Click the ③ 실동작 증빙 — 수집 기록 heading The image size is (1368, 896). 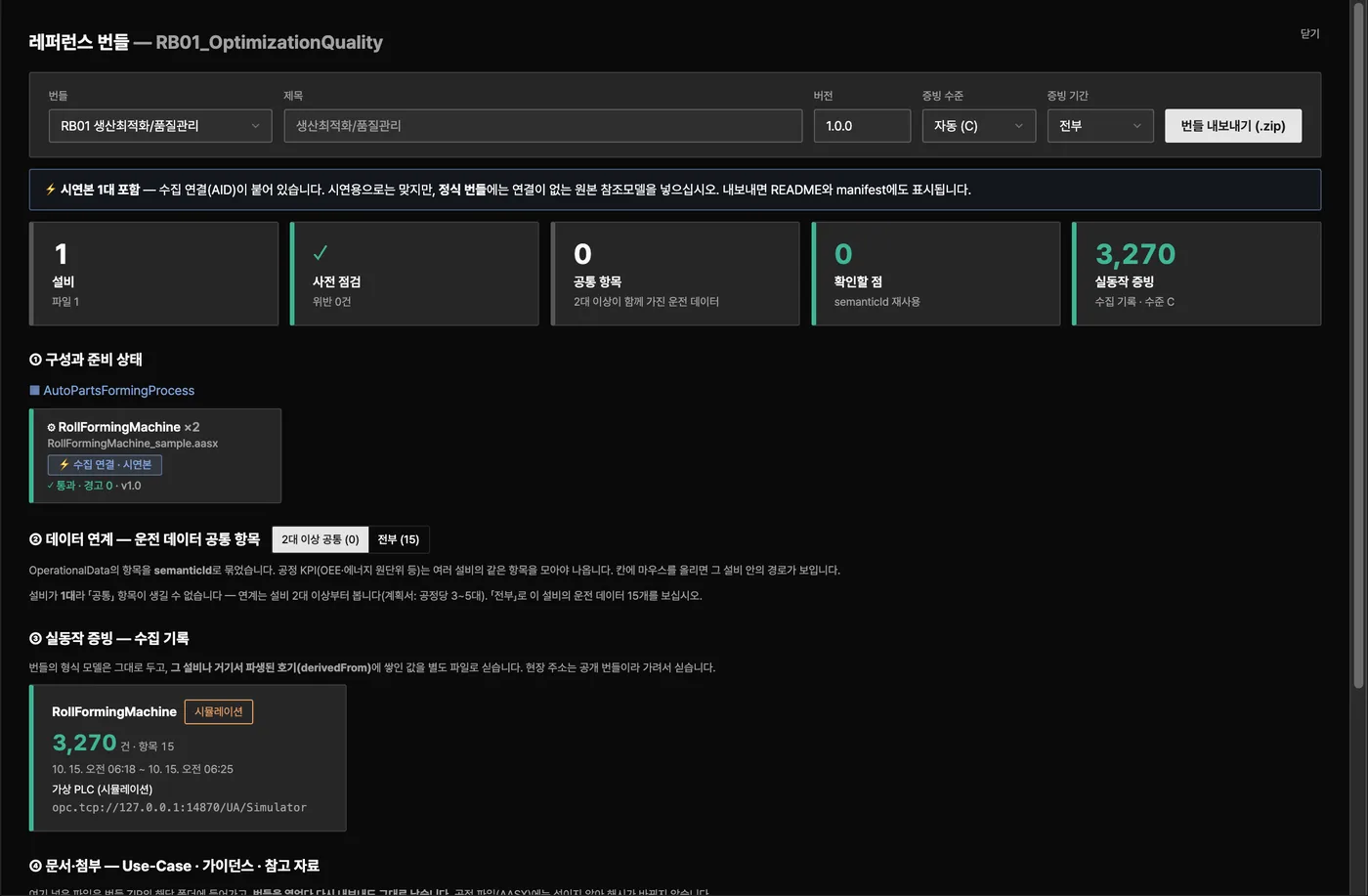109,638
